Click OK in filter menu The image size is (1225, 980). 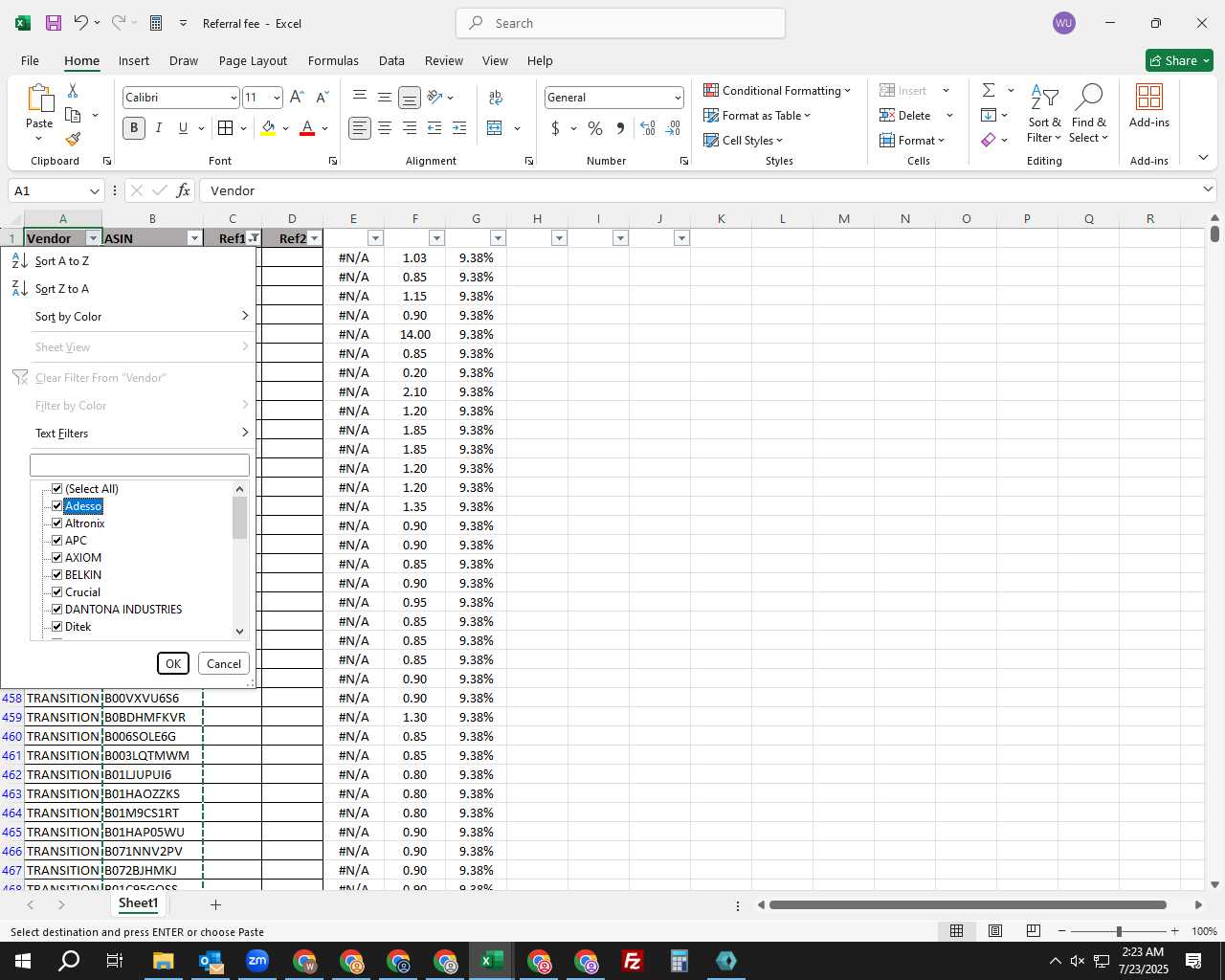coord(173,663)
